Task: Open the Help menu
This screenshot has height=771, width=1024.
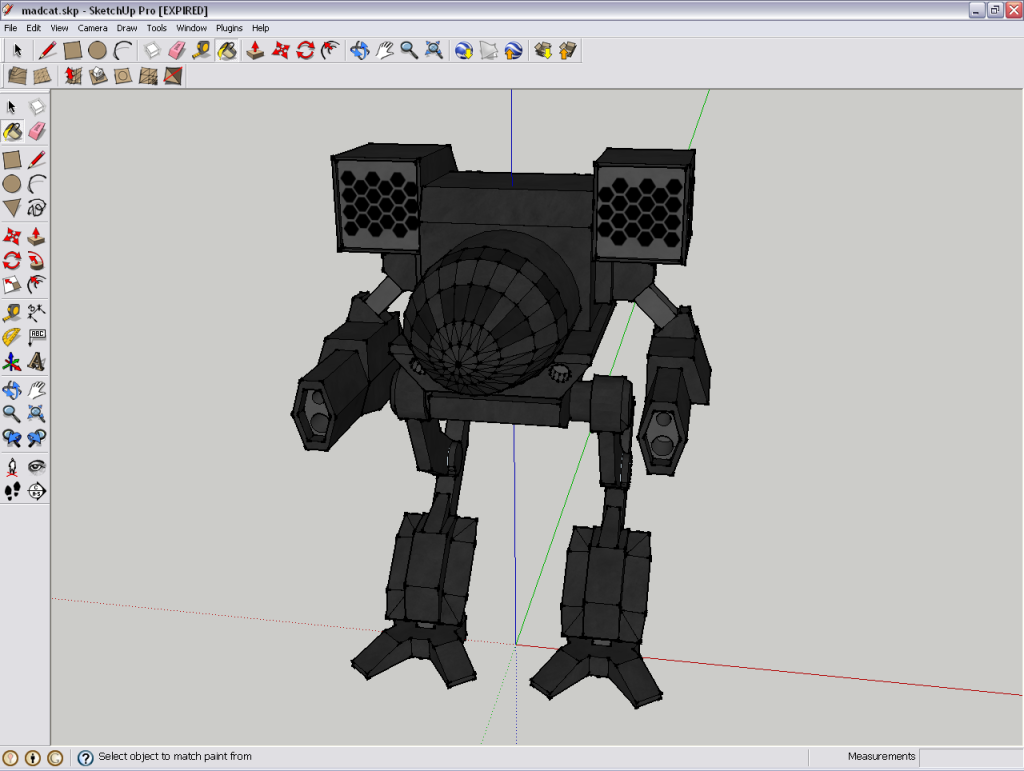Action: pyautogui.click(x=261, y=28)
